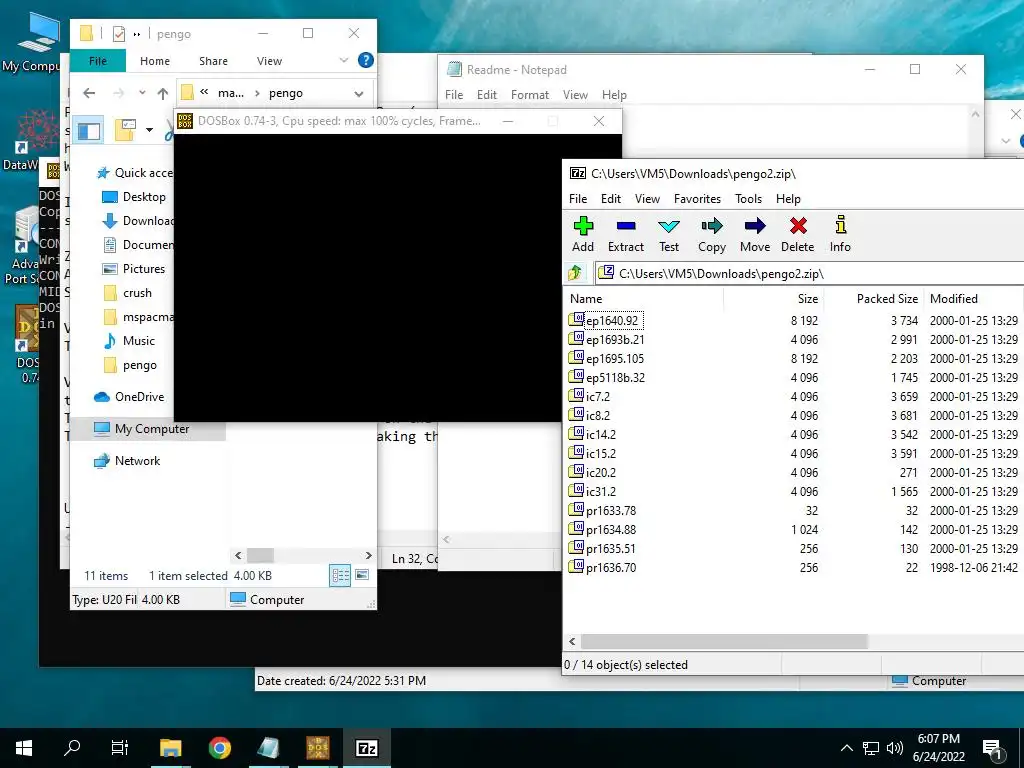Image resolution: width=1024 pixels, height=768 pixels.
Task: Select file ic31.2 in the archive
Action: tap(600, 491)
